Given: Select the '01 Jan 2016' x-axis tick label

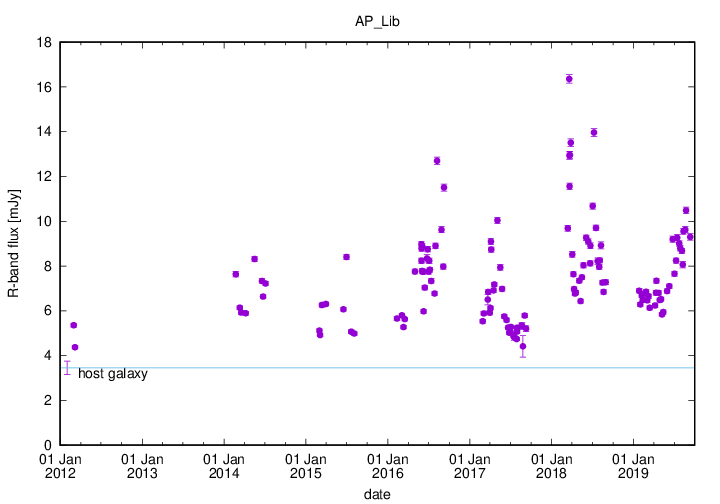Looking at the screenshot, I should [x=388, y=466].
